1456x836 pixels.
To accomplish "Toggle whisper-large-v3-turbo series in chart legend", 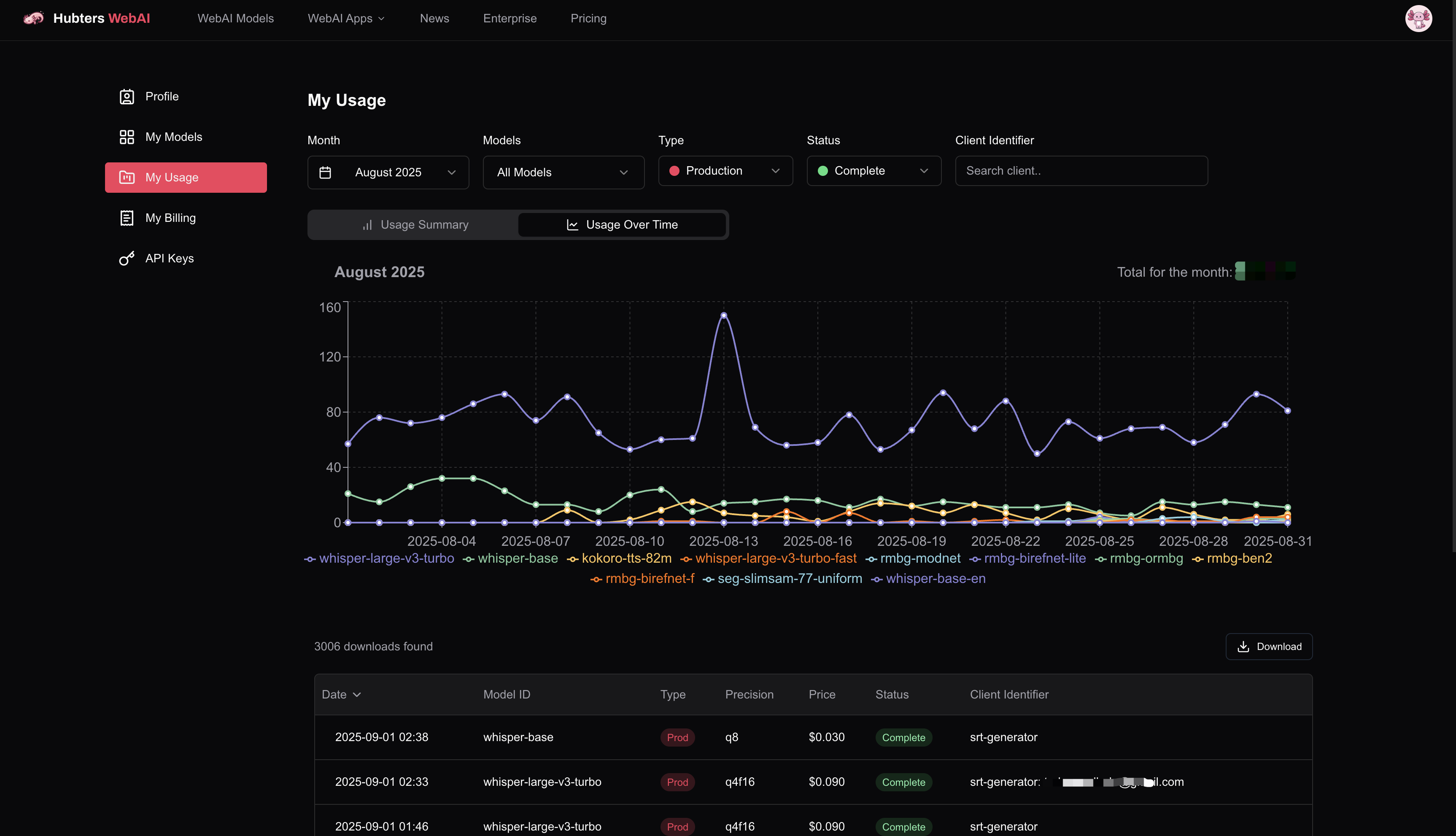I will click(x=380, y=559).
